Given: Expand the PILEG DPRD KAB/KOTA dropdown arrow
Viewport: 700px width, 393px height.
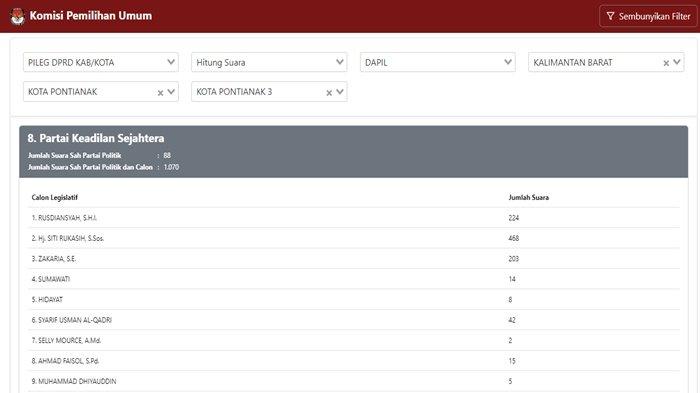Looking at the screenshot, I should (171, 62).
